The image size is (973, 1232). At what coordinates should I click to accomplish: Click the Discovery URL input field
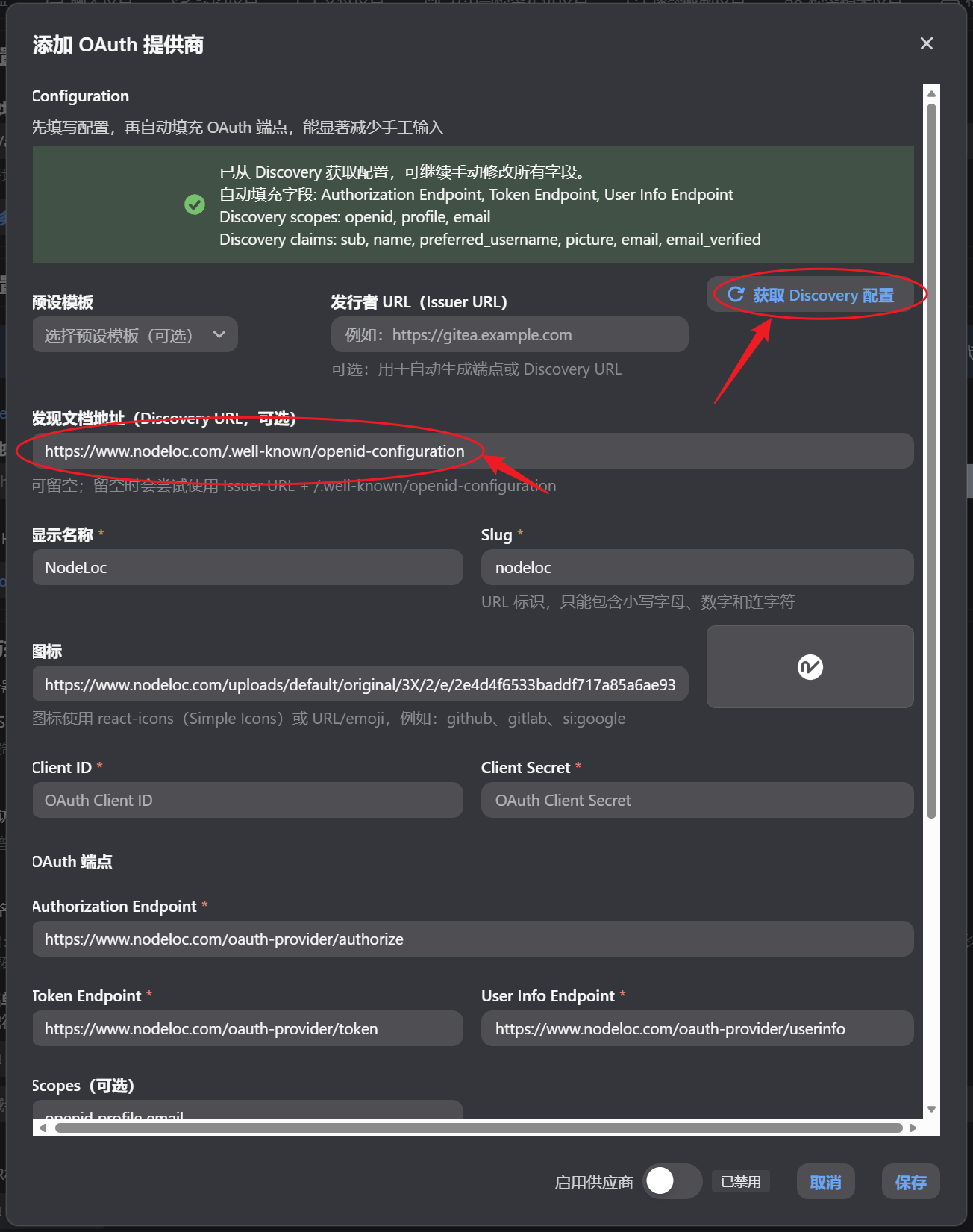tap(473, 451)
